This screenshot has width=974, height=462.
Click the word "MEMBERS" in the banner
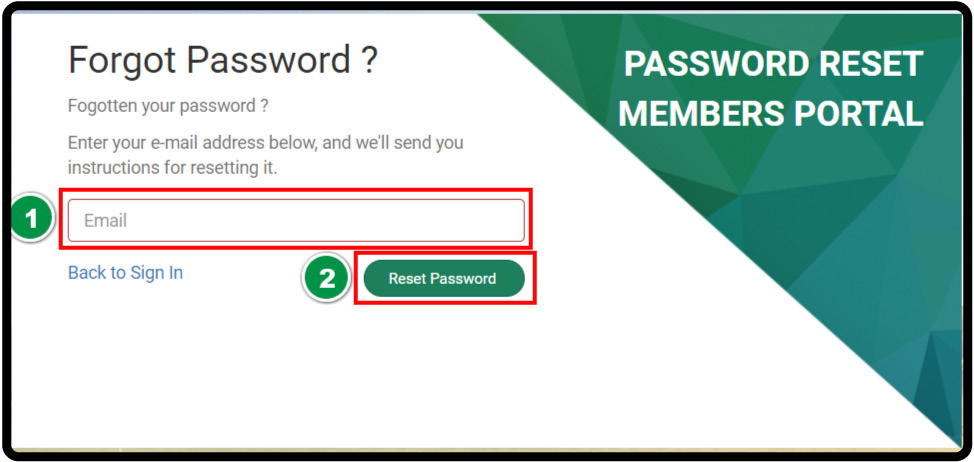click(702, 113)
